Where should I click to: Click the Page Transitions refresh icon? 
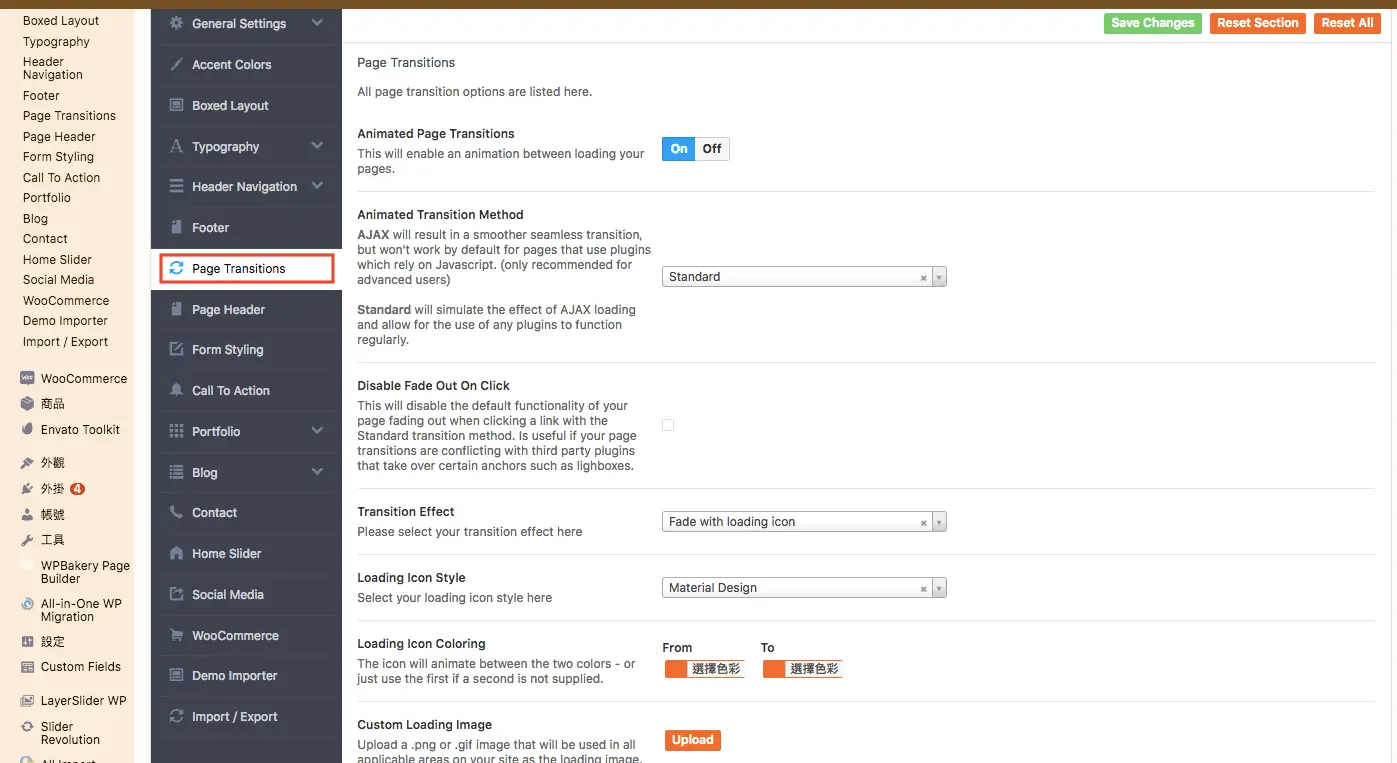point(176,268)
